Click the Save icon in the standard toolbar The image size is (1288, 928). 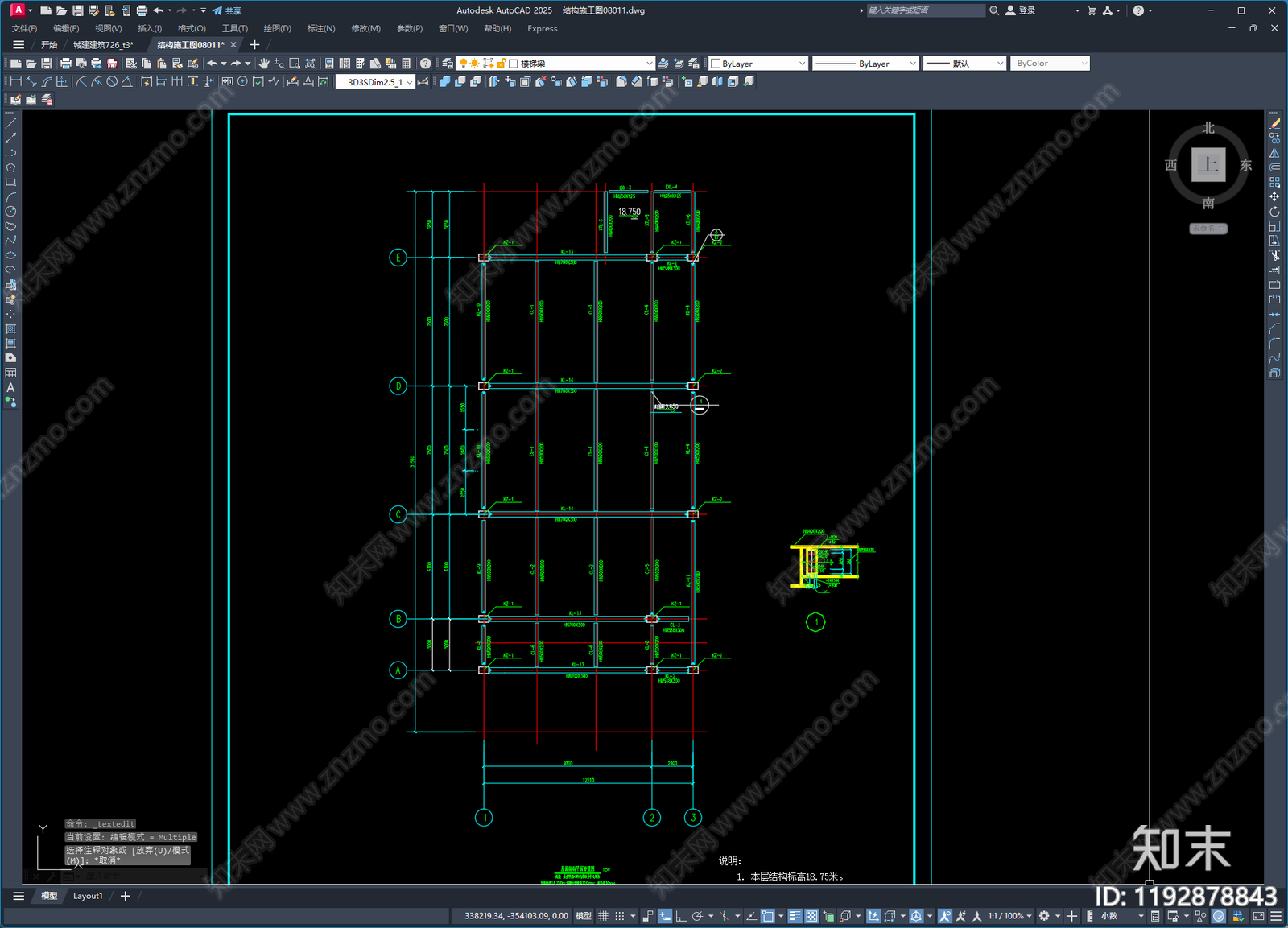tap(46, 63)
